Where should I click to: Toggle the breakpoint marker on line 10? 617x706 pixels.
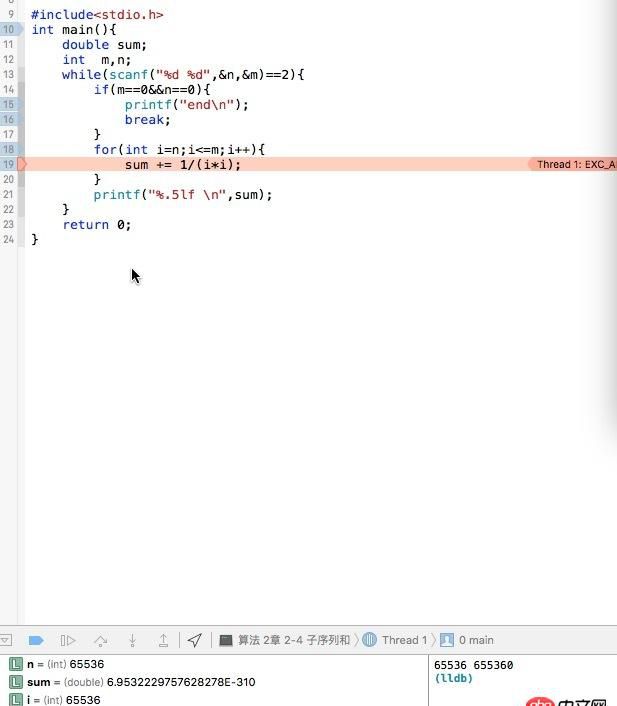click(x=11, y=30)
